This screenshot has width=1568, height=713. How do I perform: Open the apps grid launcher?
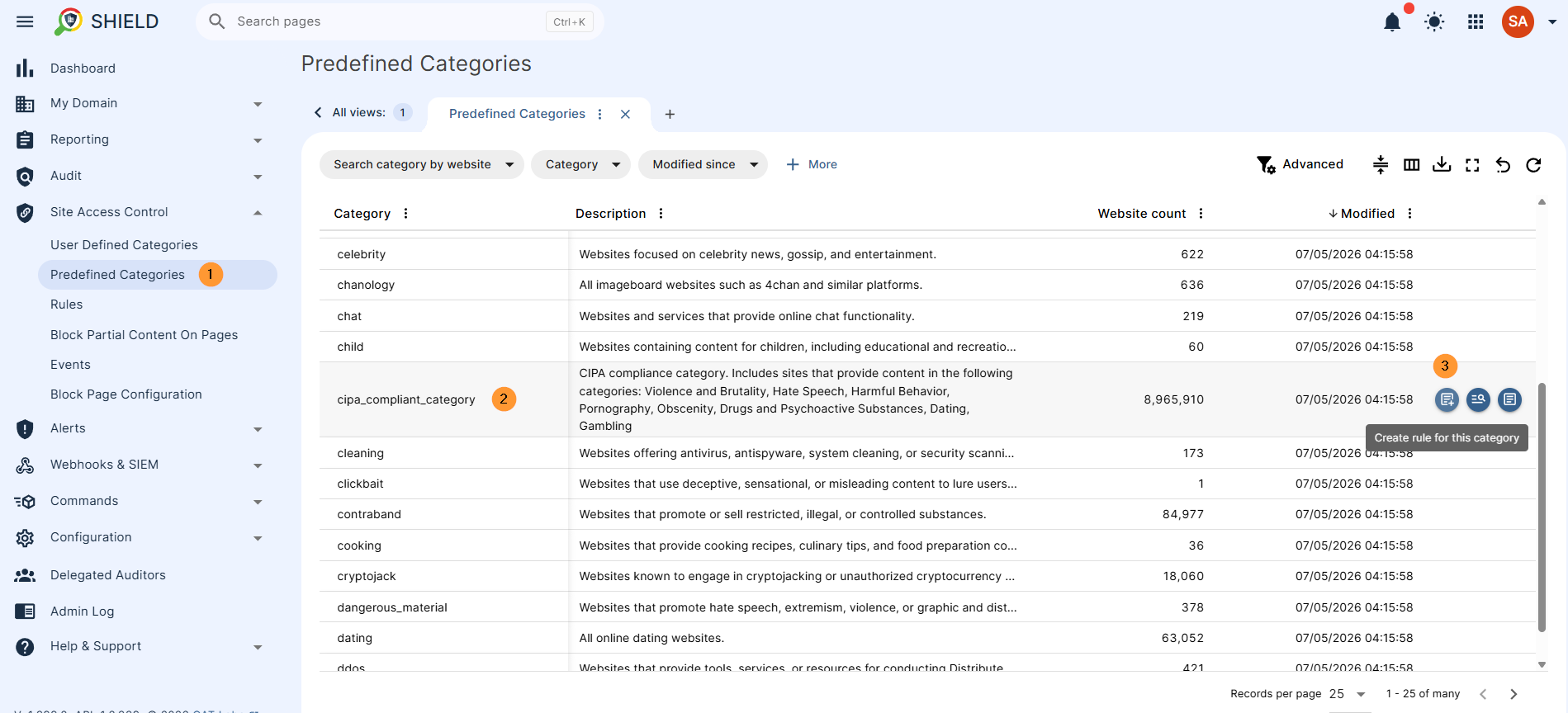point(1476,21)
